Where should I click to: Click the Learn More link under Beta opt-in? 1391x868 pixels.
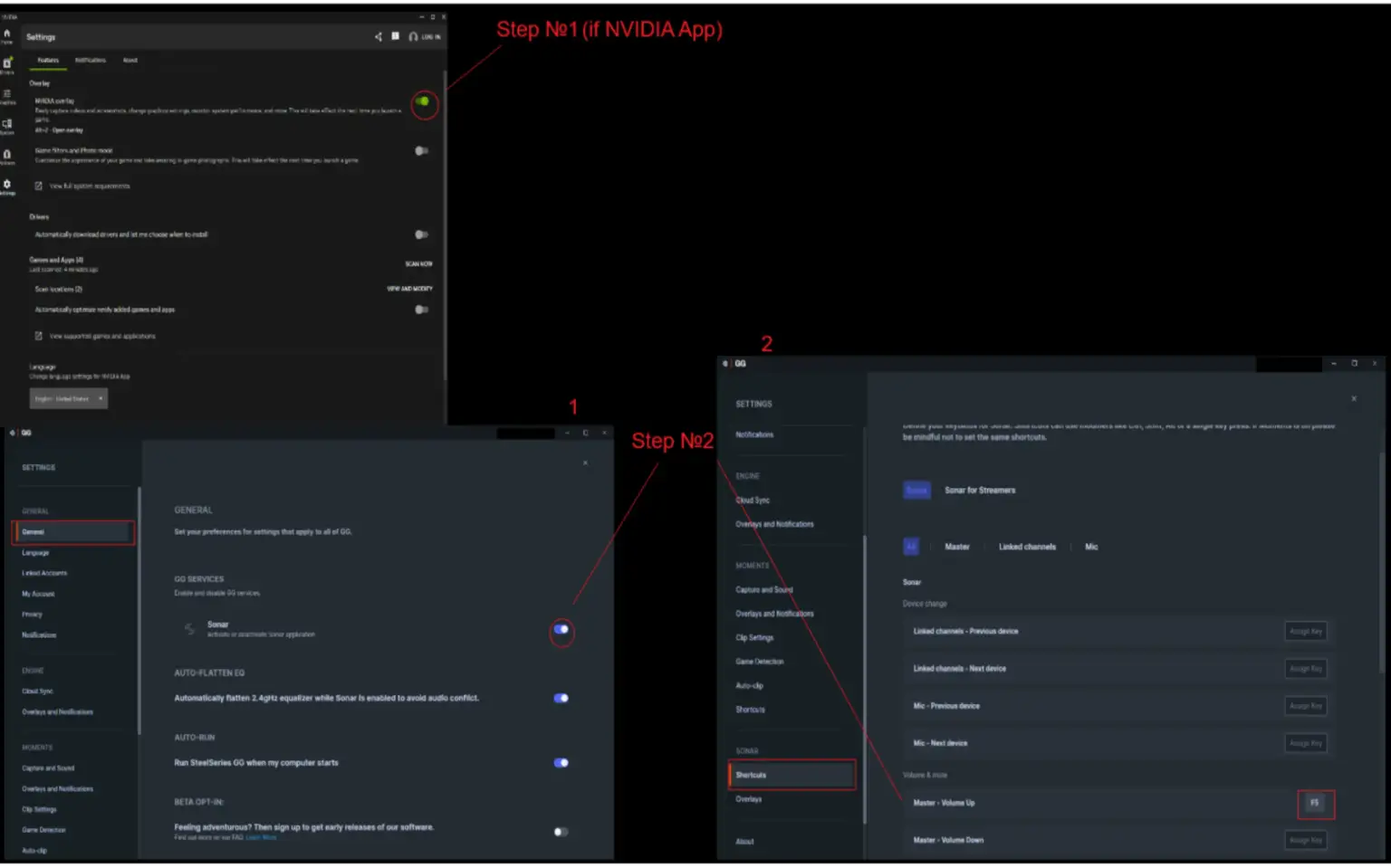tap(262, 837)
